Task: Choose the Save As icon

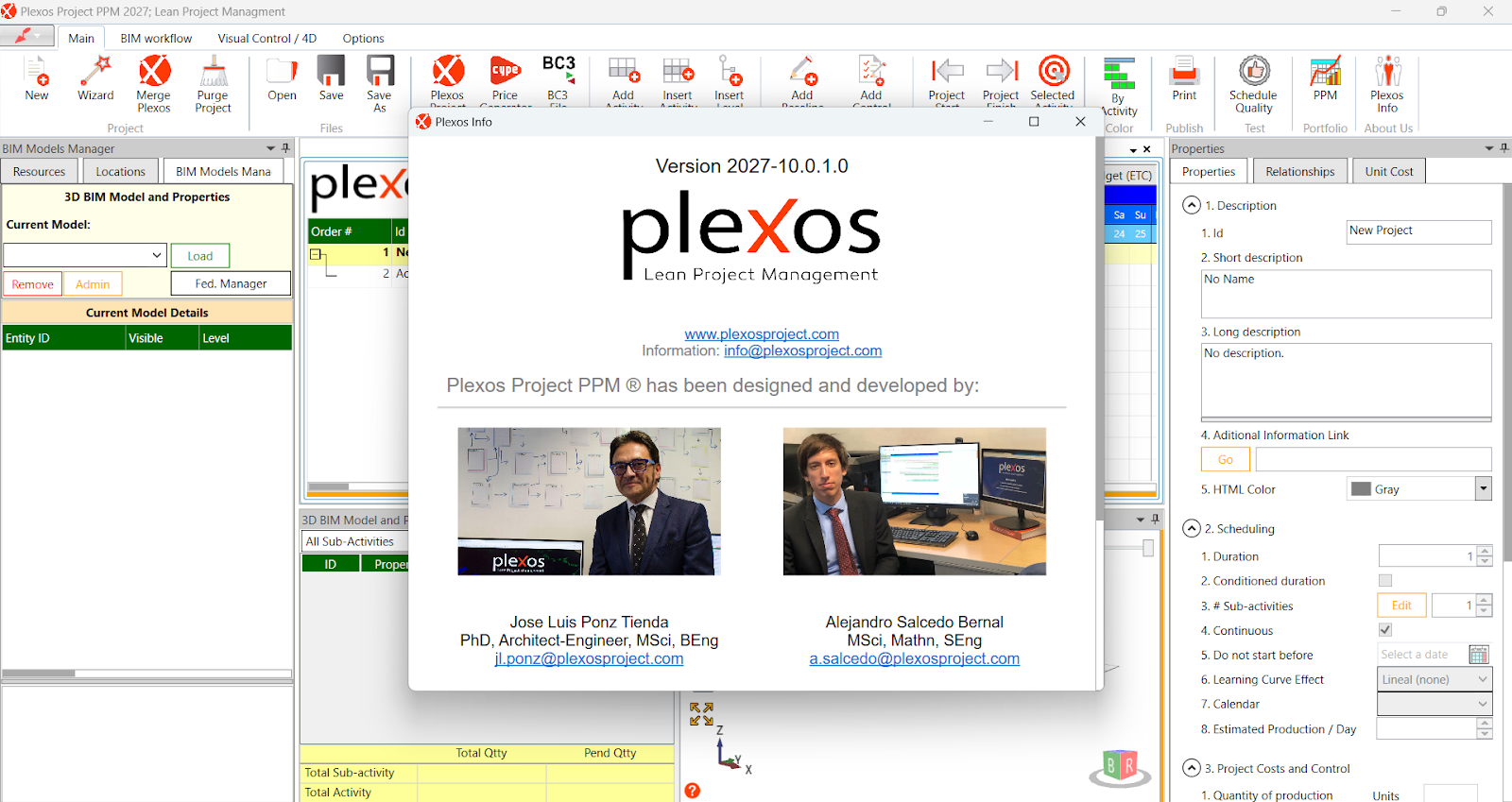Action: pos(380,71)
